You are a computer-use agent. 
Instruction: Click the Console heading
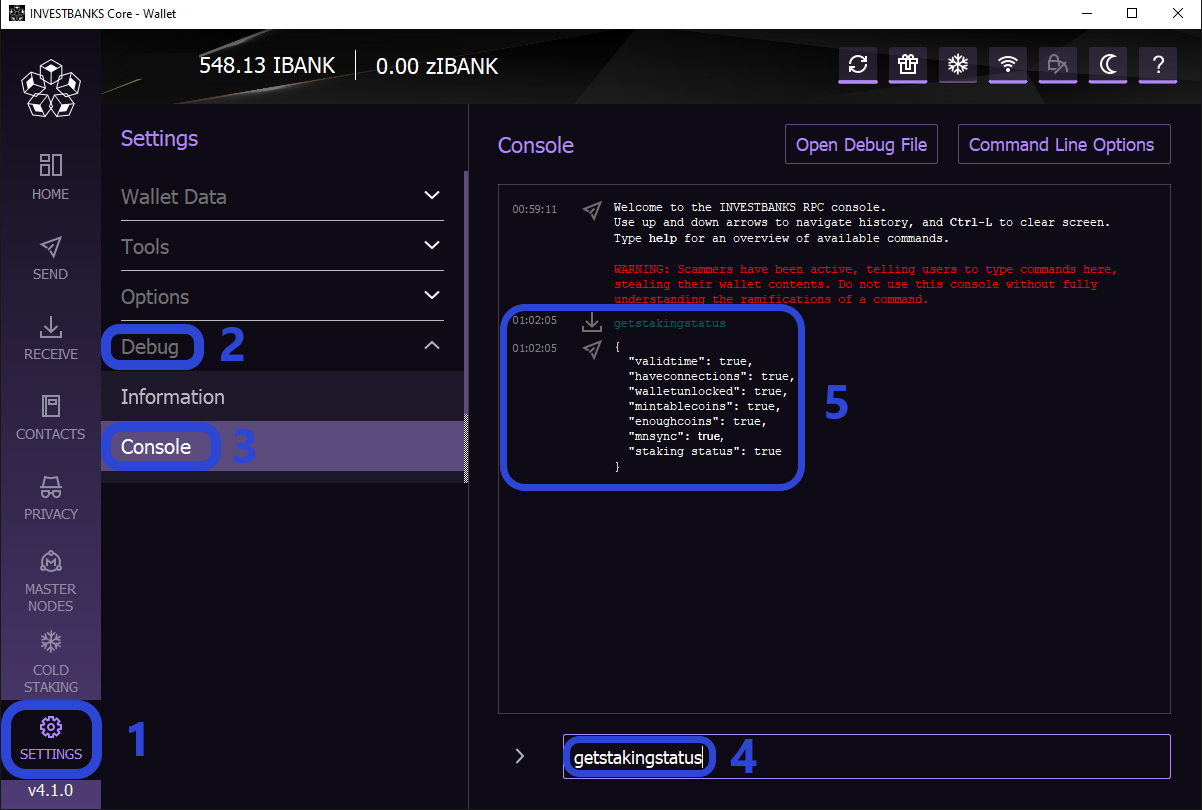coord(536,145)
